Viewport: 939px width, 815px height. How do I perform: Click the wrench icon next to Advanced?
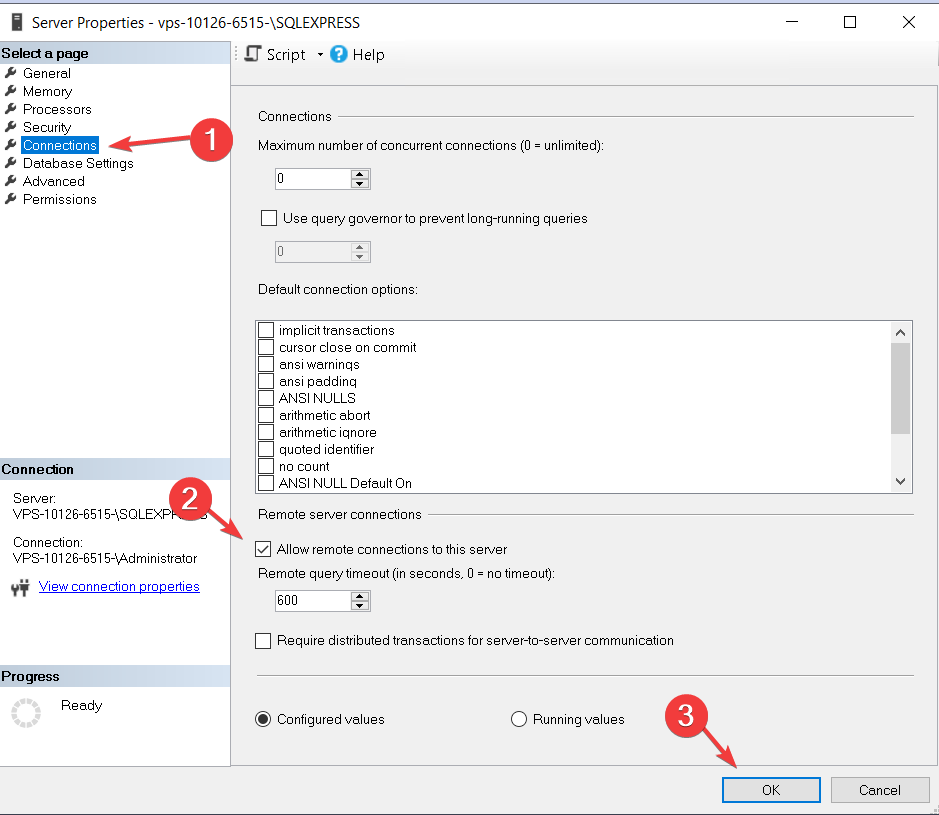[10, 181]
